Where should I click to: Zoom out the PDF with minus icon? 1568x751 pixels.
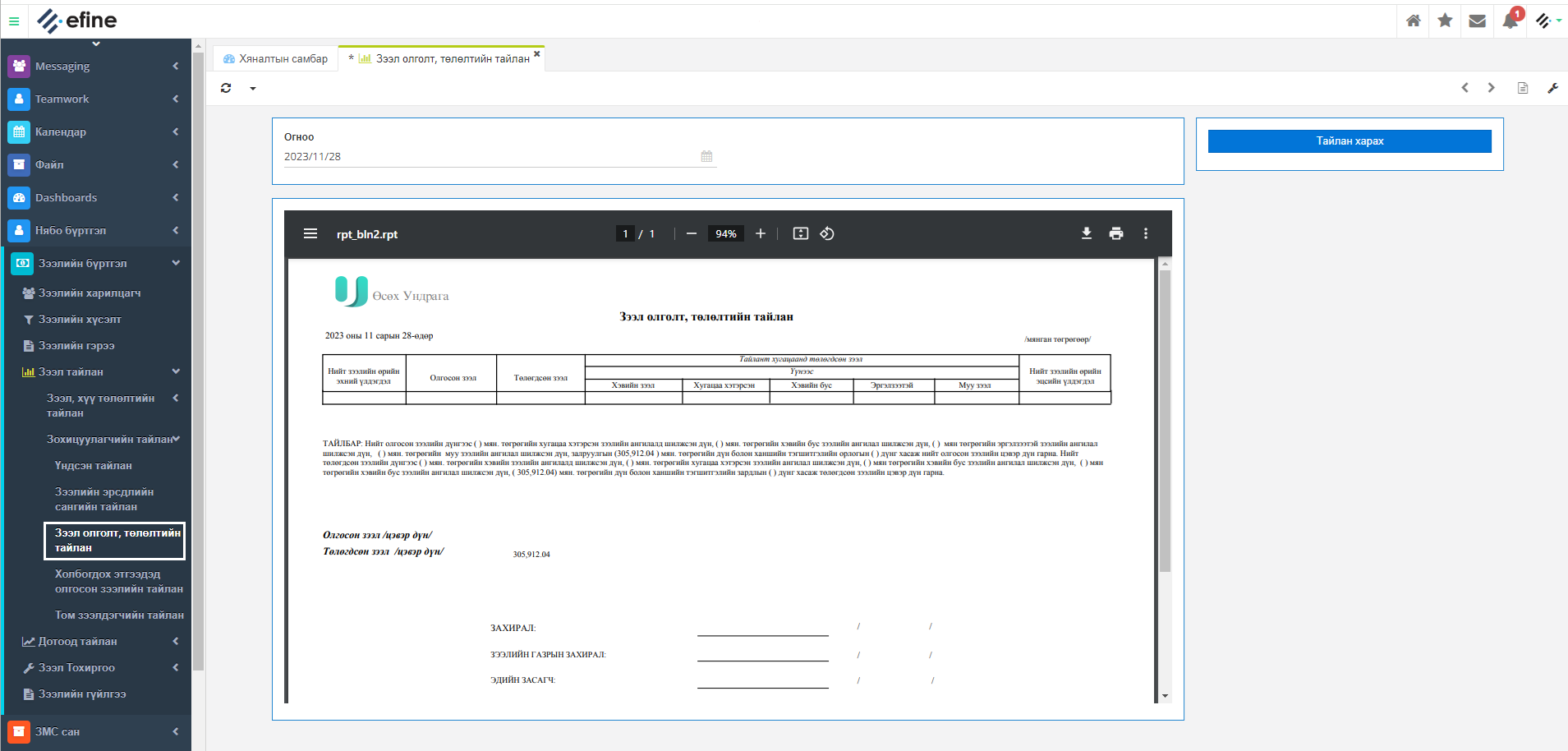point(692,233)
